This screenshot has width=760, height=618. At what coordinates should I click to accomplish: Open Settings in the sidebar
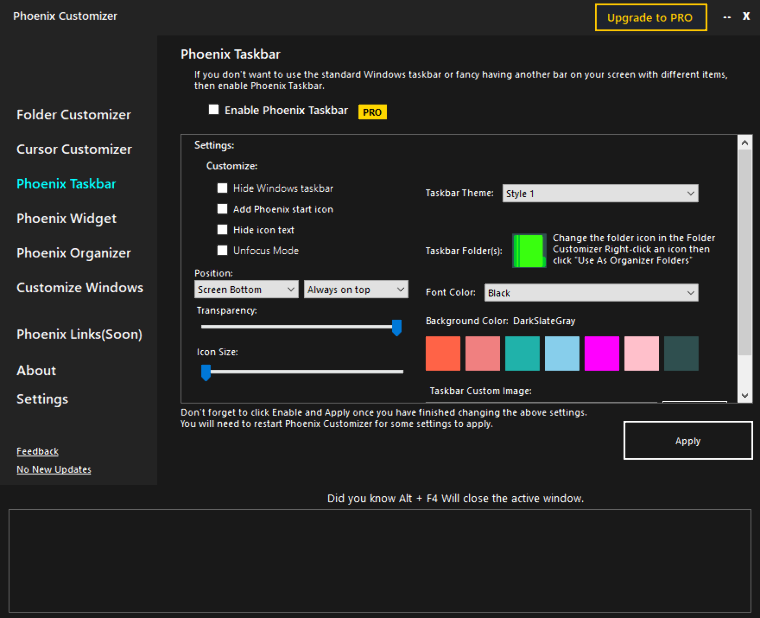tap(42, 399)
